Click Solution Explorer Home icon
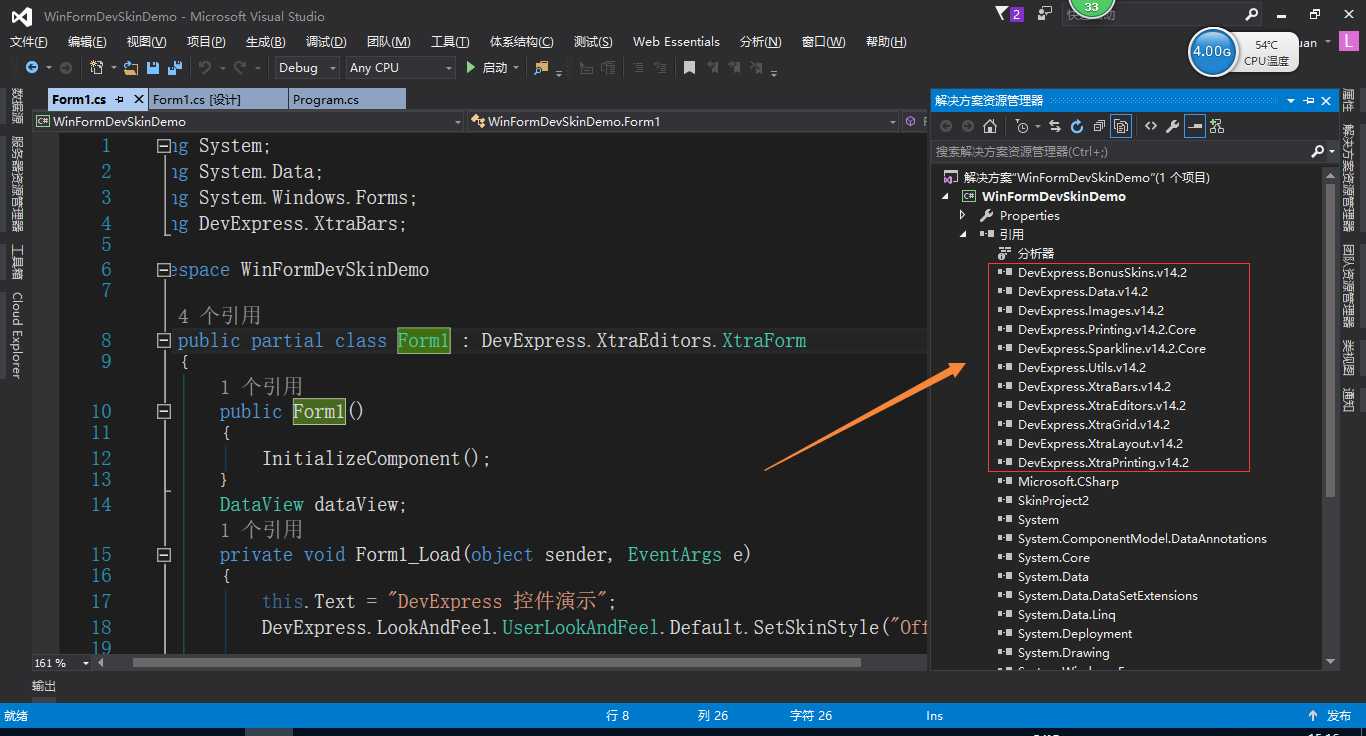1366x736 pixels. click(x=990, y=126)
